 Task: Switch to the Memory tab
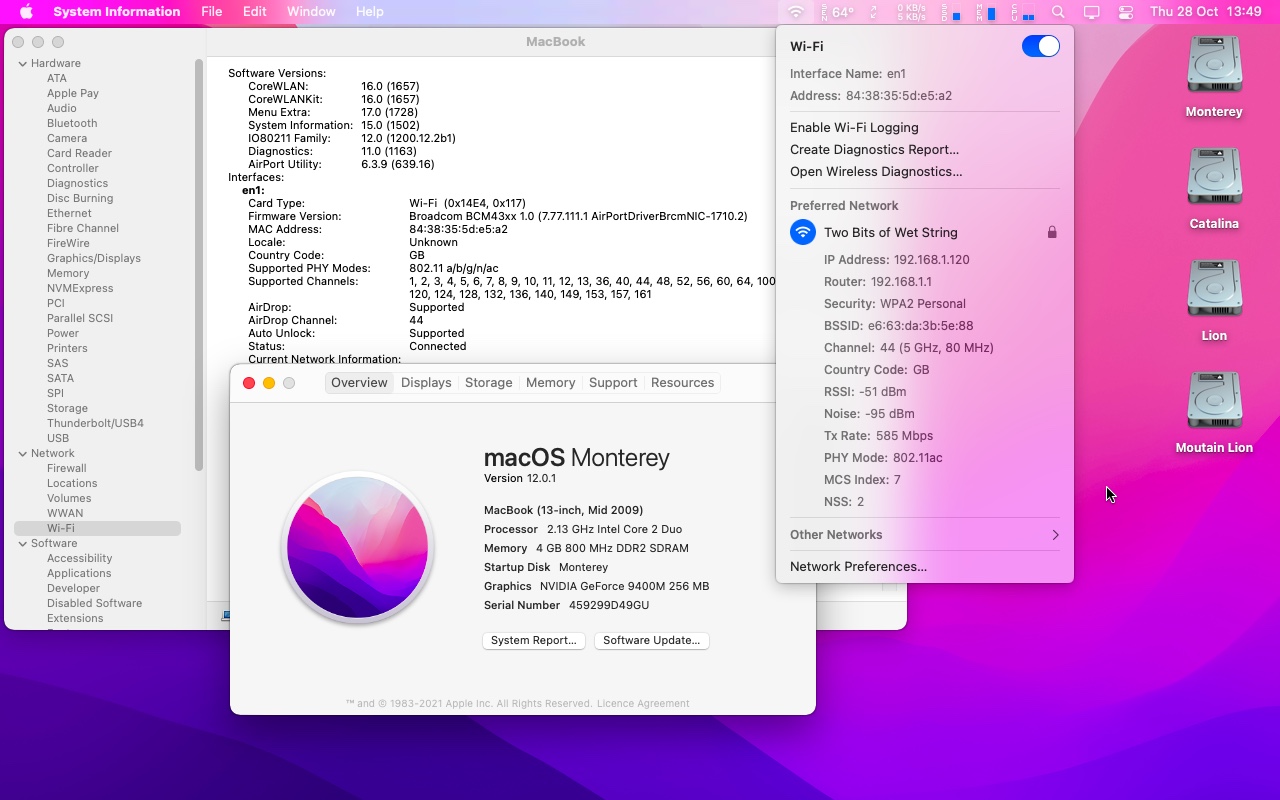coord(551,383)
